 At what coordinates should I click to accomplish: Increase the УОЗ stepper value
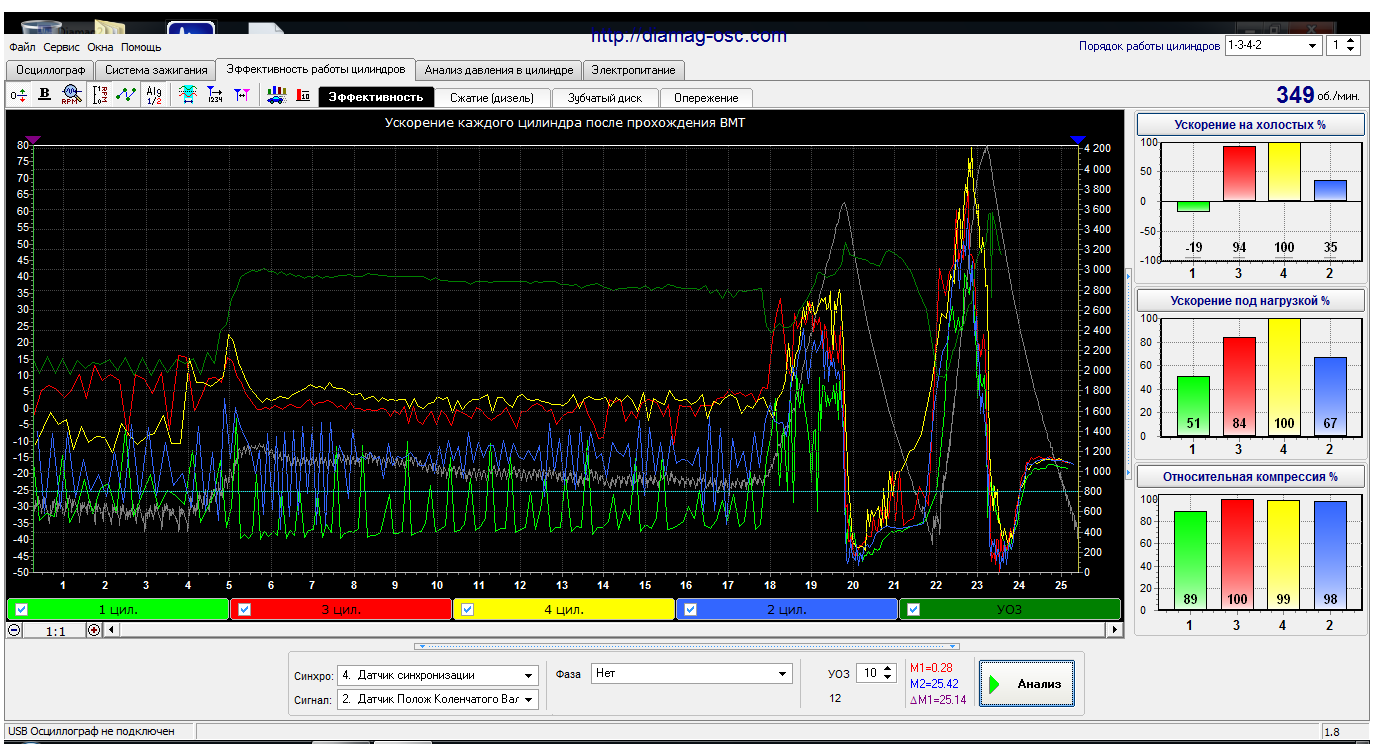(888, 670)
